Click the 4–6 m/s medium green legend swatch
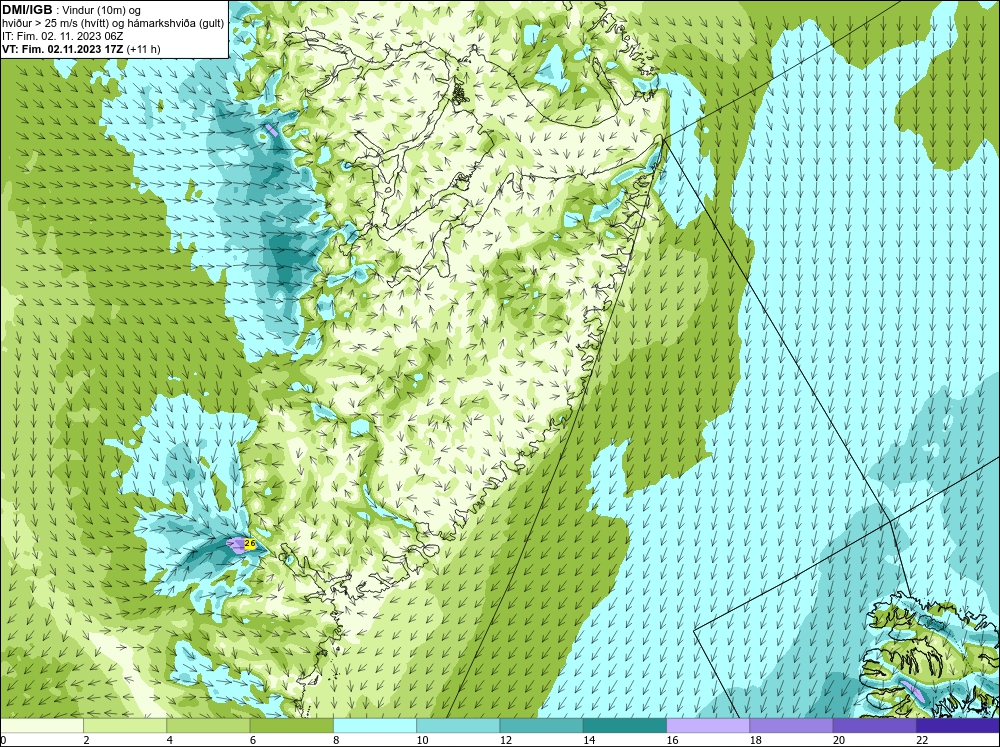 tap(208, 726)
